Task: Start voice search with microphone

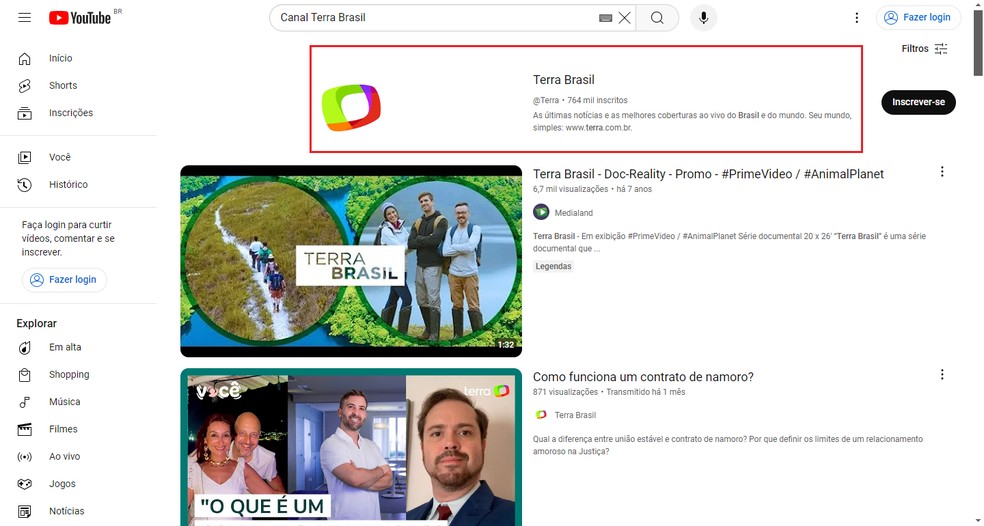Action: pyautogui.click(x=703, y=18)
